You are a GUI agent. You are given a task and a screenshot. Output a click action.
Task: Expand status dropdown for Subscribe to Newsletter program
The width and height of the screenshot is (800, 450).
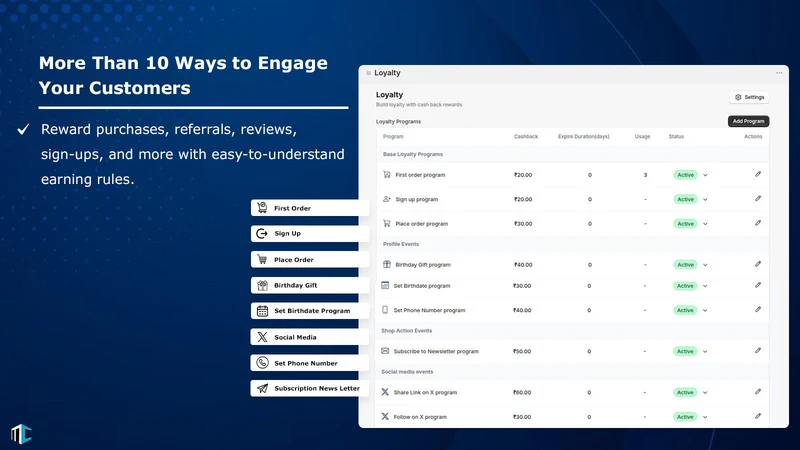pyautogui.click(x=705, y=352)
